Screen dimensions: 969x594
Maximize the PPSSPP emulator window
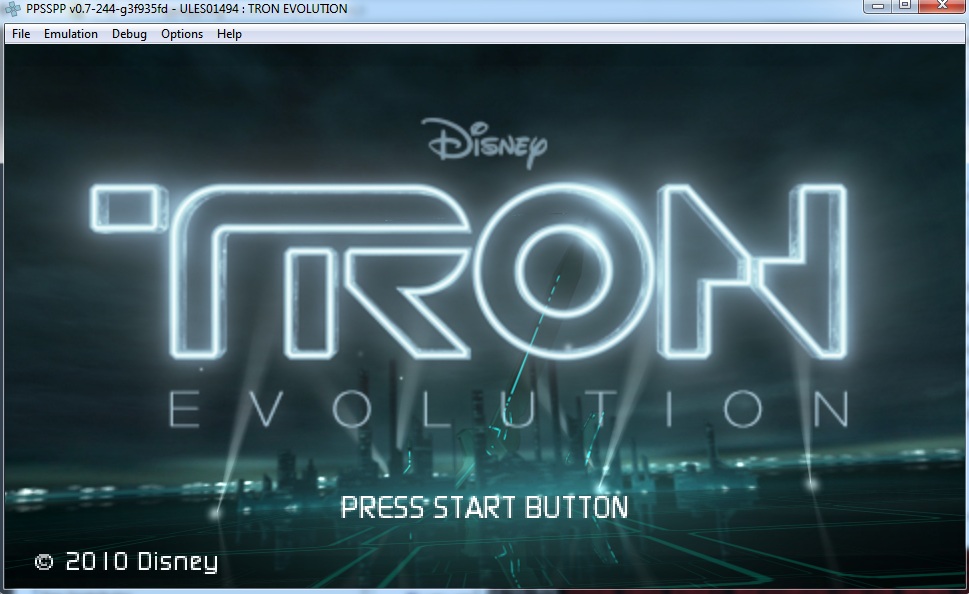tap(904, 7)
